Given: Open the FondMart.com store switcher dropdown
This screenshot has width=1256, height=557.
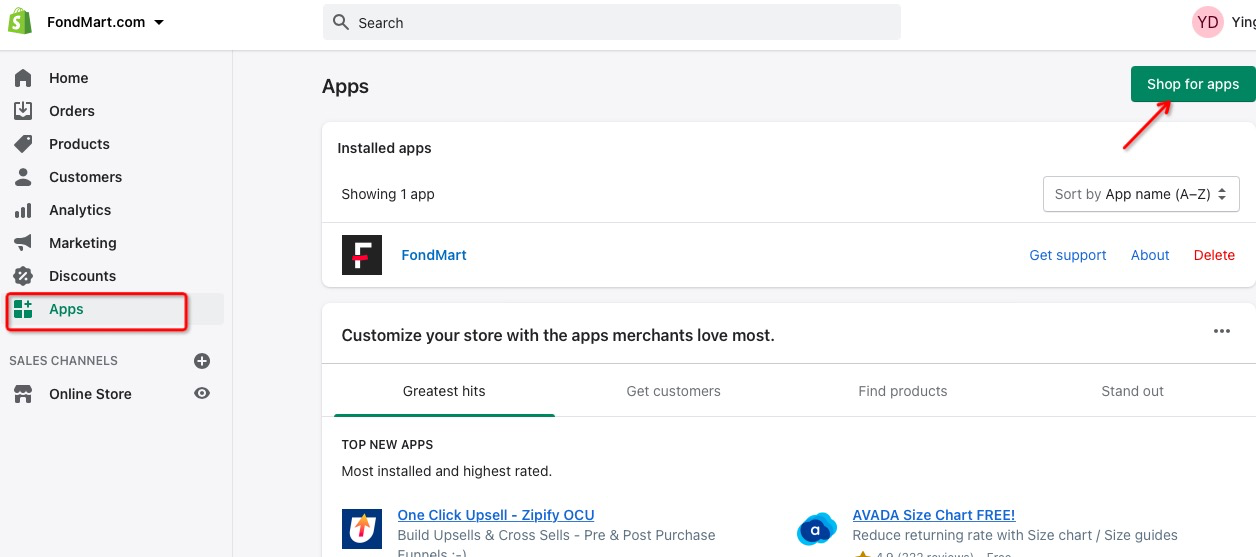Looking at the screenshot, I should (x=106, y=22).
